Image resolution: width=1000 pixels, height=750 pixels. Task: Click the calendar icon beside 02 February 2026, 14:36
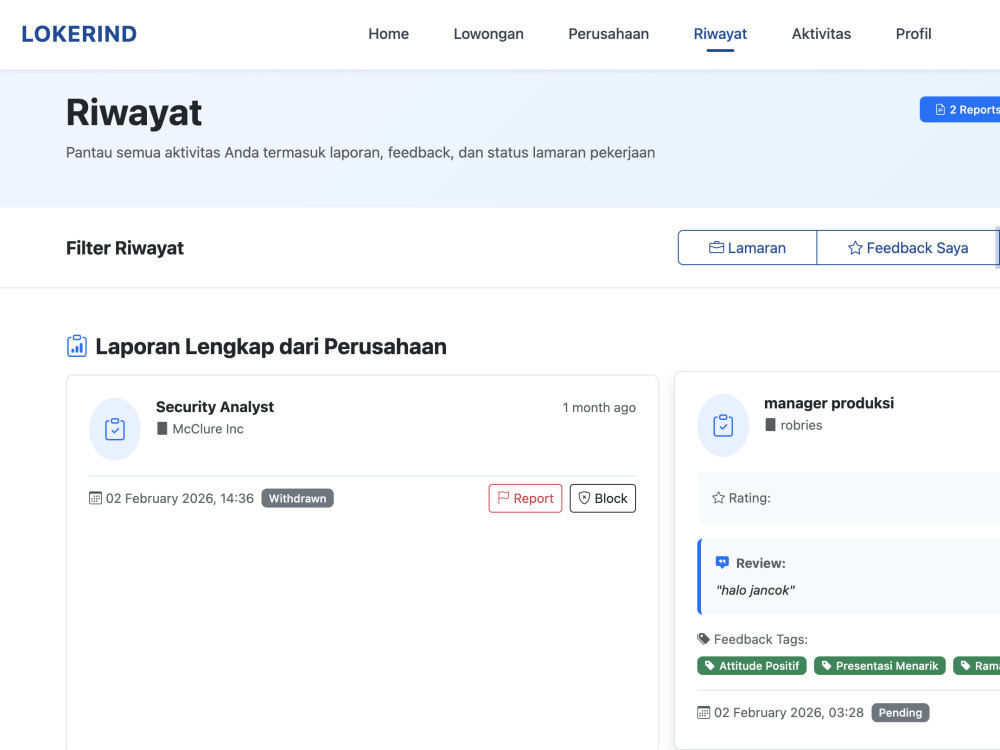click(95, 498)
